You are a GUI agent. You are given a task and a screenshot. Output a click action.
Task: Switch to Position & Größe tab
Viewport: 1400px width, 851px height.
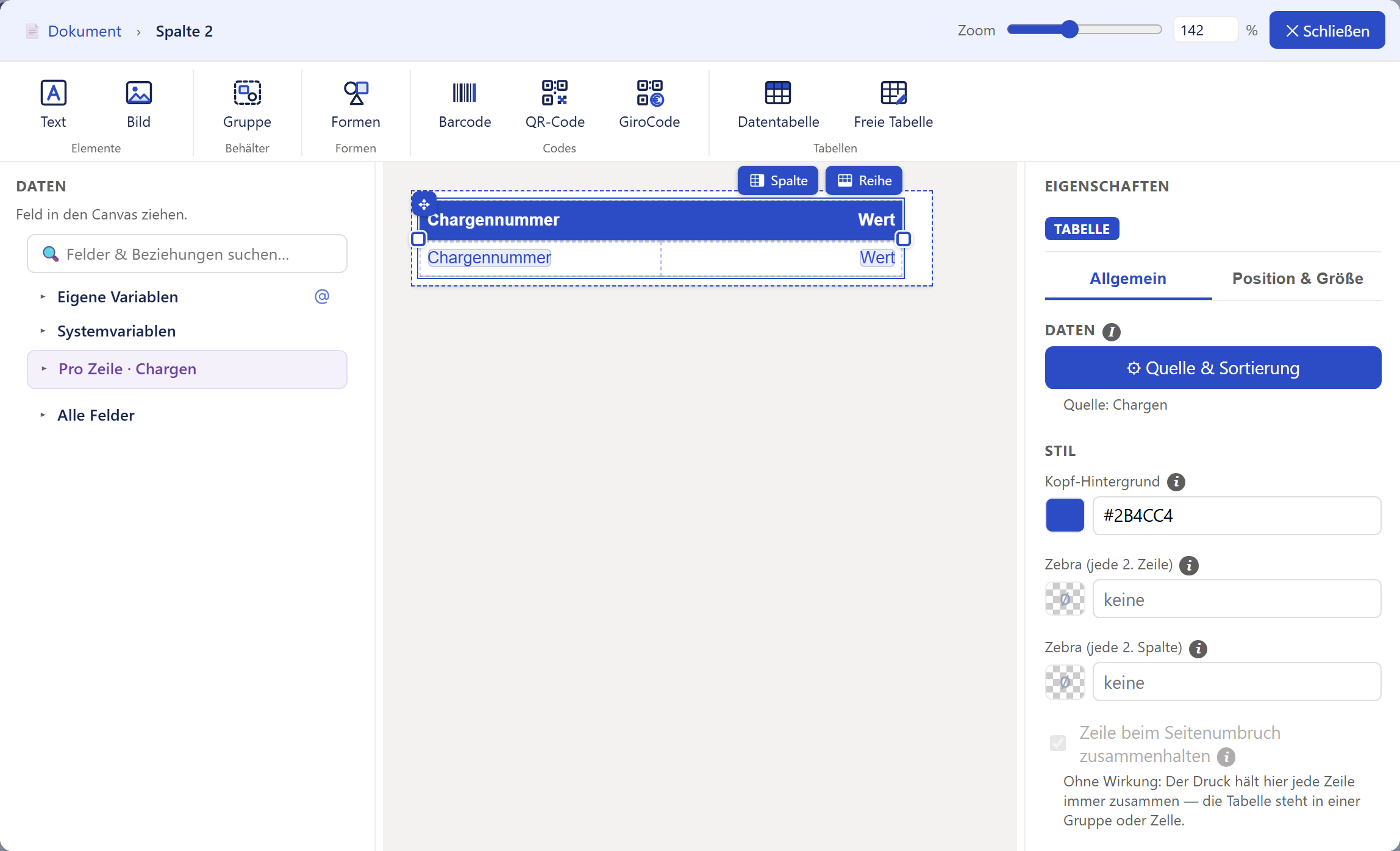pyautogui.click(x=1298, y=279)
